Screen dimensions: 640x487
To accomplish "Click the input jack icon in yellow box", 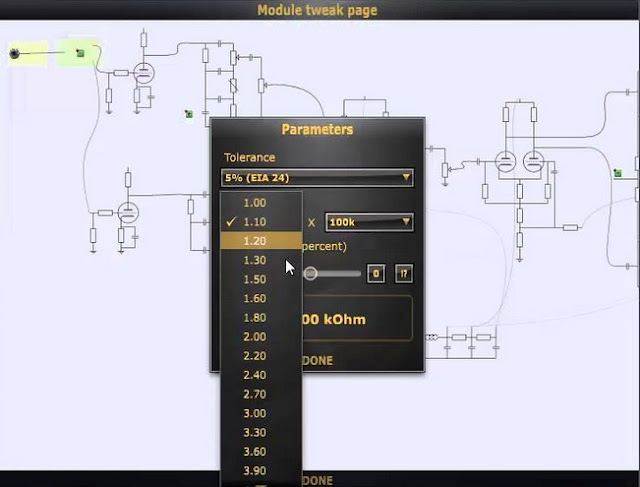I will point(14,53).
